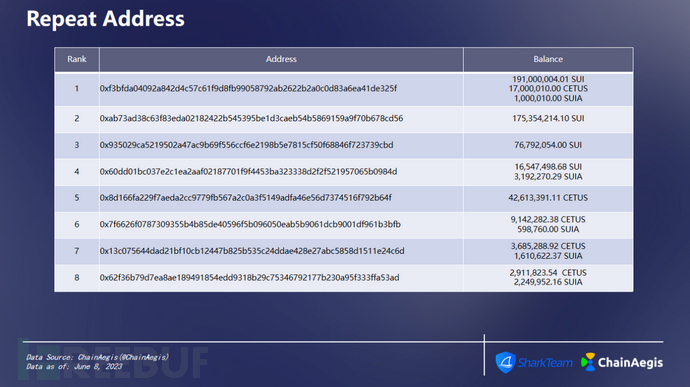This screenshot has width=690, height=387.
Task: Click the rank 2 address starting 0xab73ad
Action: [251, 118]
